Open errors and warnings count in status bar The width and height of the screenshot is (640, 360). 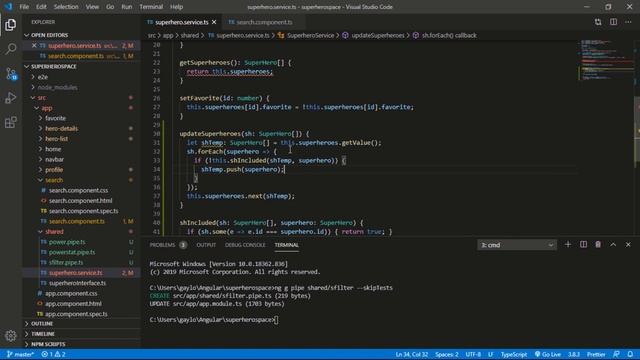point(53,354)
